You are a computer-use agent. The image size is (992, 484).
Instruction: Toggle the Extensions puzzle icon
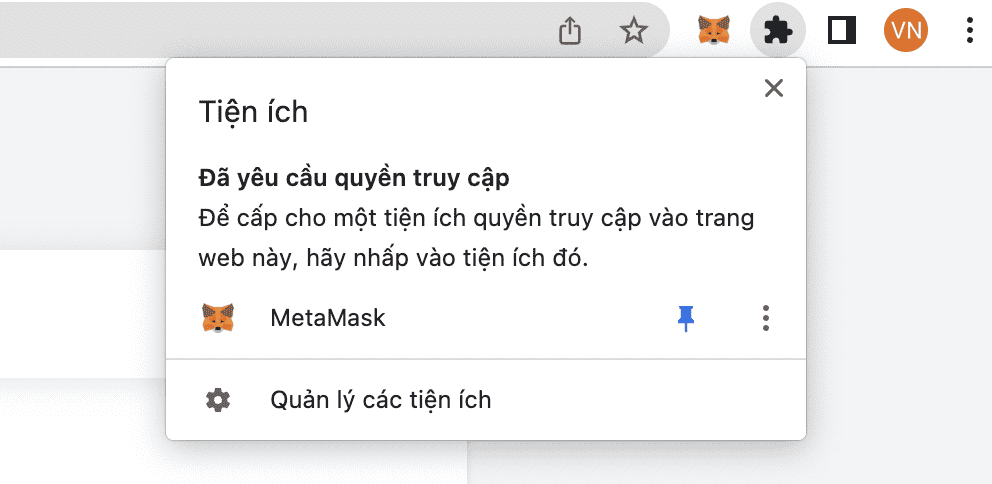pyautogui.click(x=777, y=32)
